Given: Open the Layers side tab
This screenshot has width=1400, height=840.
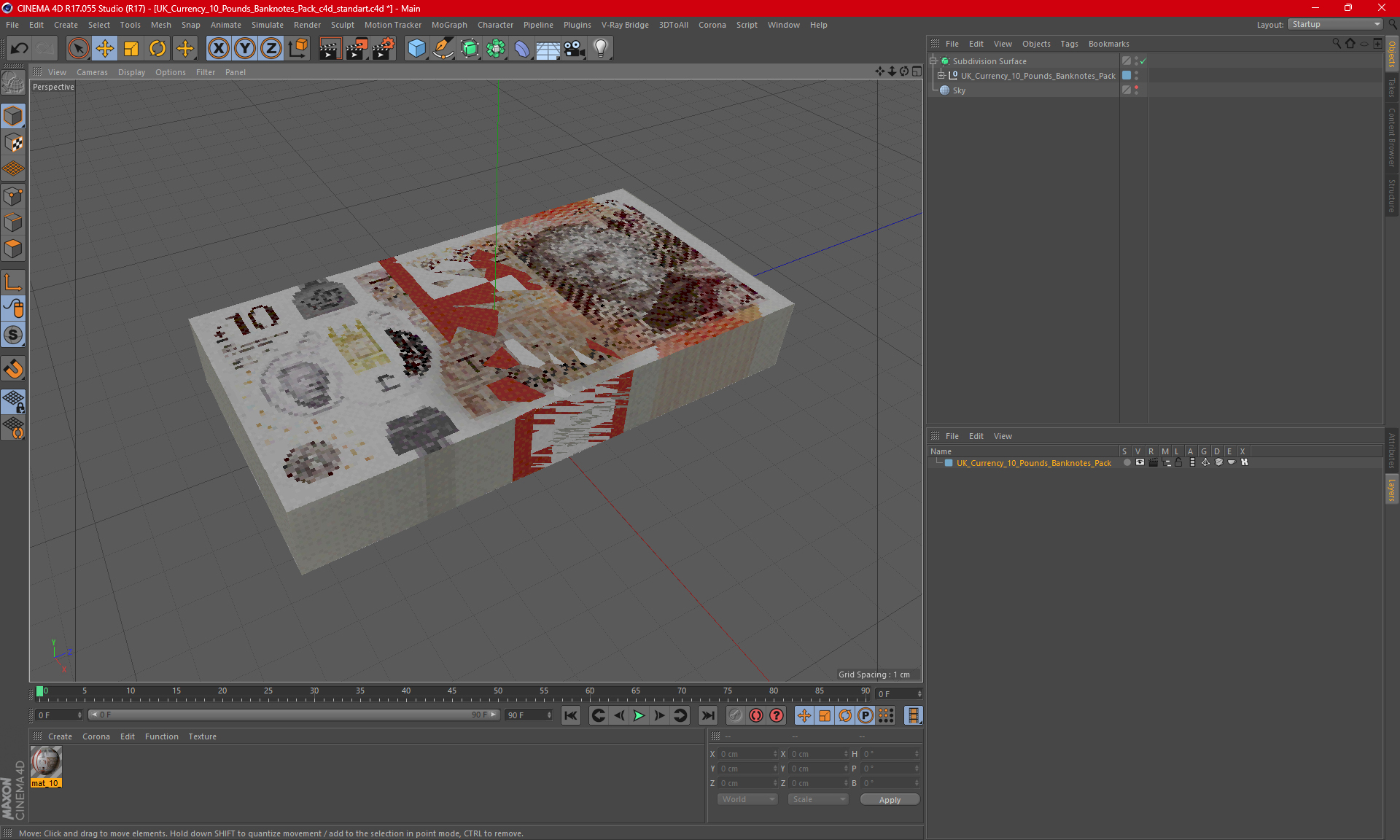Looking at the screenshot, I should (1392, 489).
